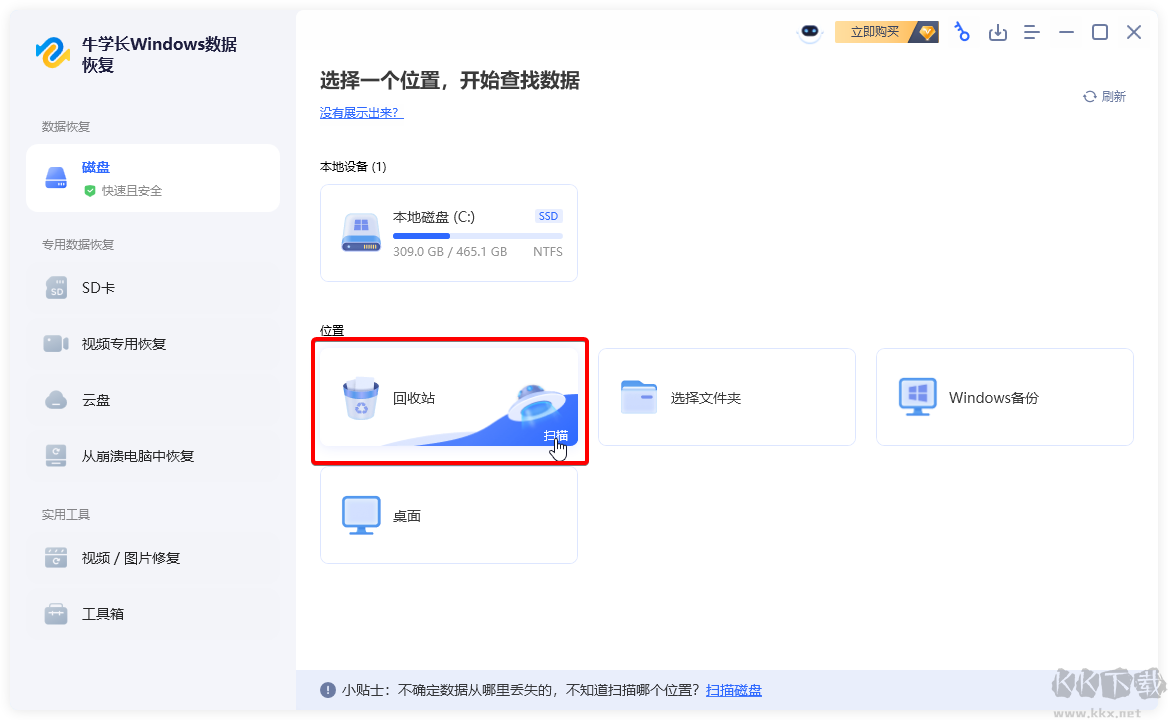Open the hamburger menu in title bar
The height and width of the screenshot is (720, 1168).
1031,31
